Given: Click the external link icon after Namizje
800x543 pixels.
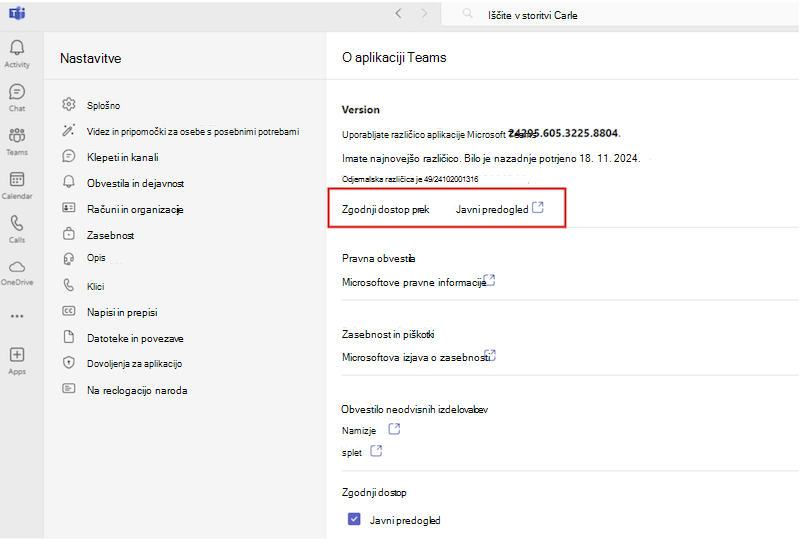Looking at the screenshot, I should point(394,429).
